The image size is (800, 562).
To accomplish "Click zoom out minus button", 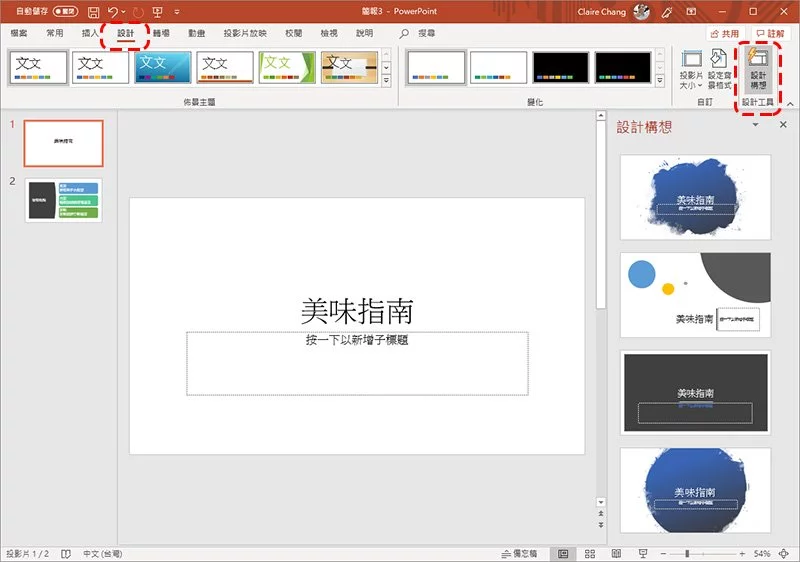I will (663, 554).
